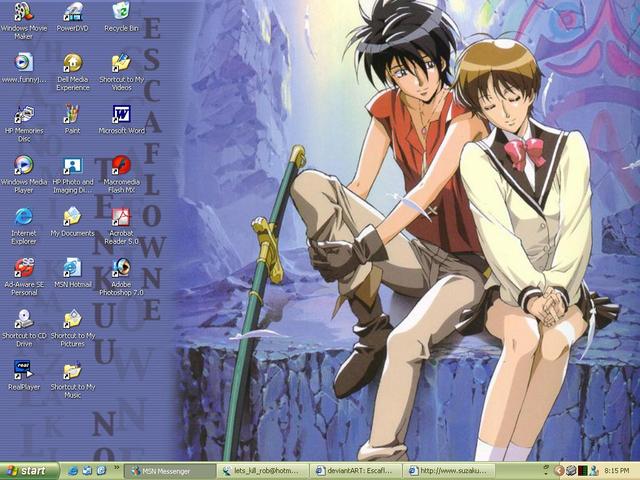Launch Acrobat Reader 5.0
Viewport: 640px width, 480px height.
[121, 226]
